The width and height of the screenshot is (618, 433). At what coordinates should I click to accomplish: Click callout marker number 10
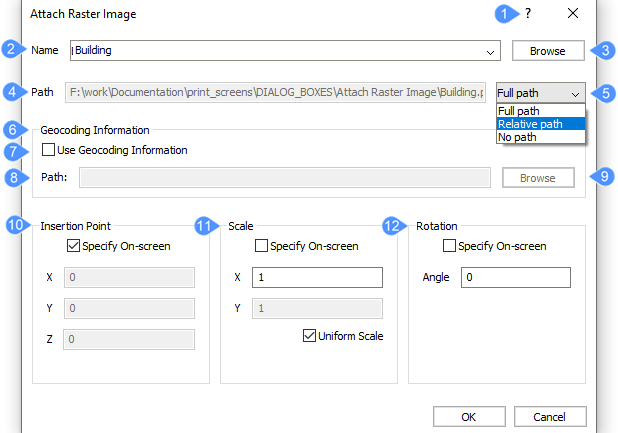pos(14,225)
